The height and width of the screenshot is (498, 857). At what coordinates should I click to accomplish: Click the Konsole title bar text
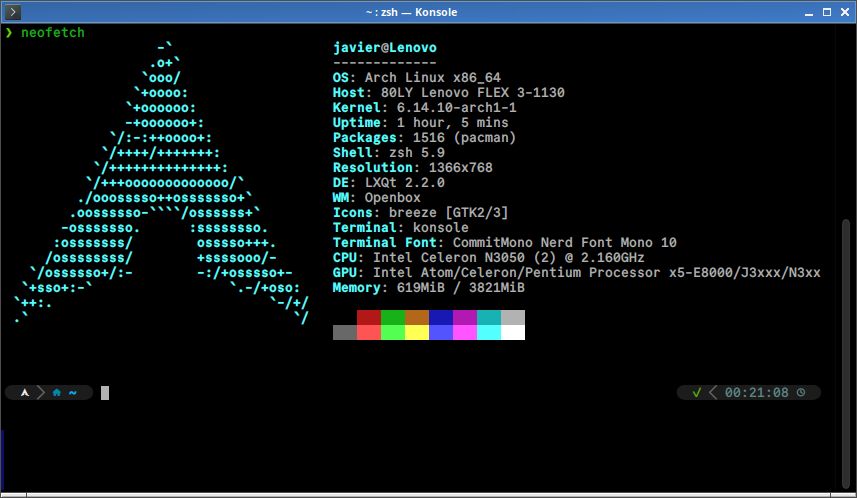pyautogui.click(x=427, y=11)
